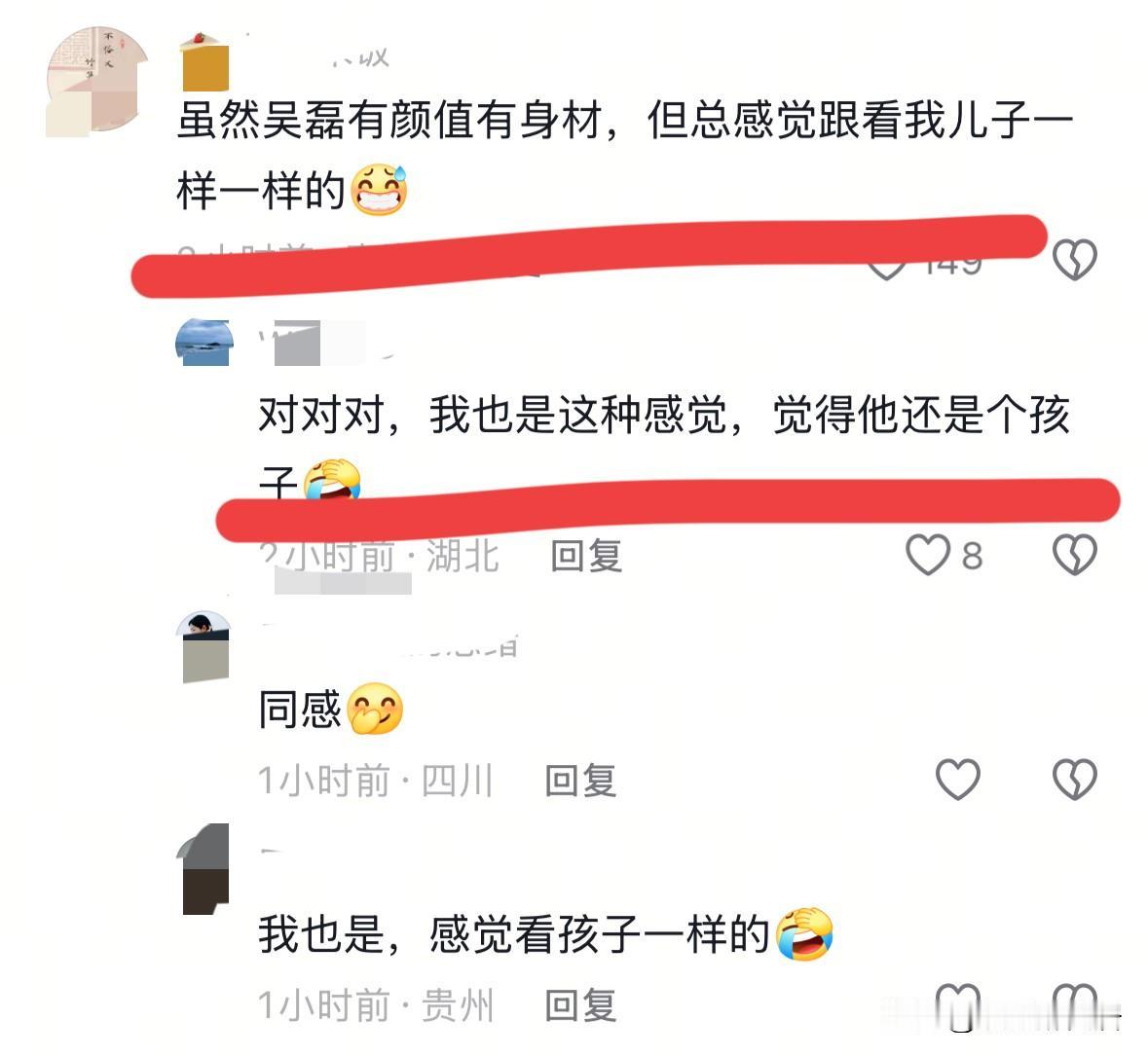Reply to the Guizhou comment via 回复
Viewport: 1148px width, 1056px height.
[x=580, y=1004]
